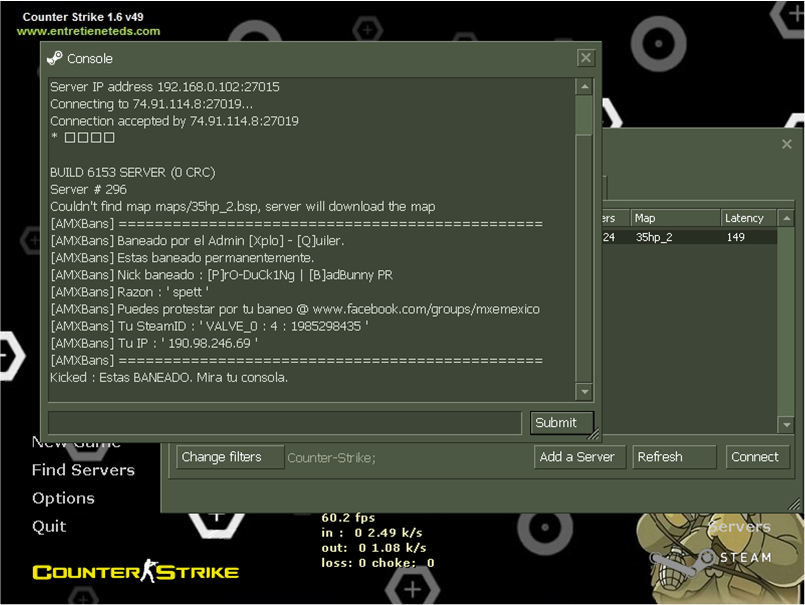Select the 35hp_2 server row
805x605 pixels.
(689, 237)
